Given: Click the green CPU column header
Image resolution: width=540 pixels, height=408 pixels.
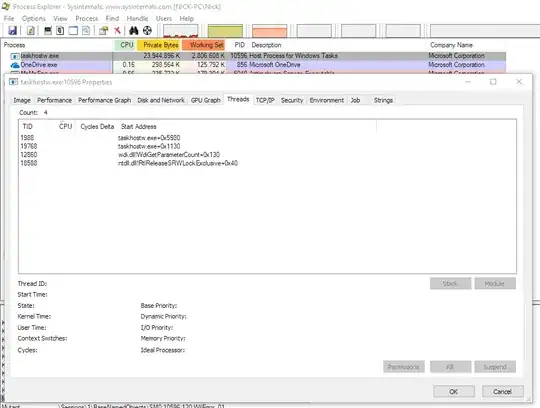Looking at the screenshot, I should point(126,45).
